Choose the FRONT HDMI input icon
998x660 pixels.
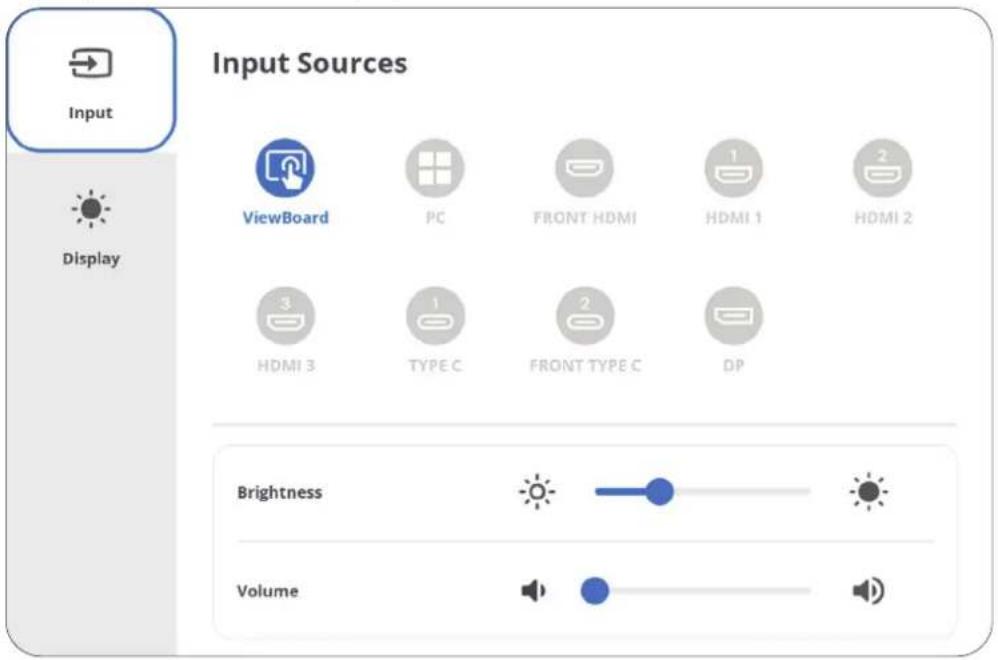(584, 168)
